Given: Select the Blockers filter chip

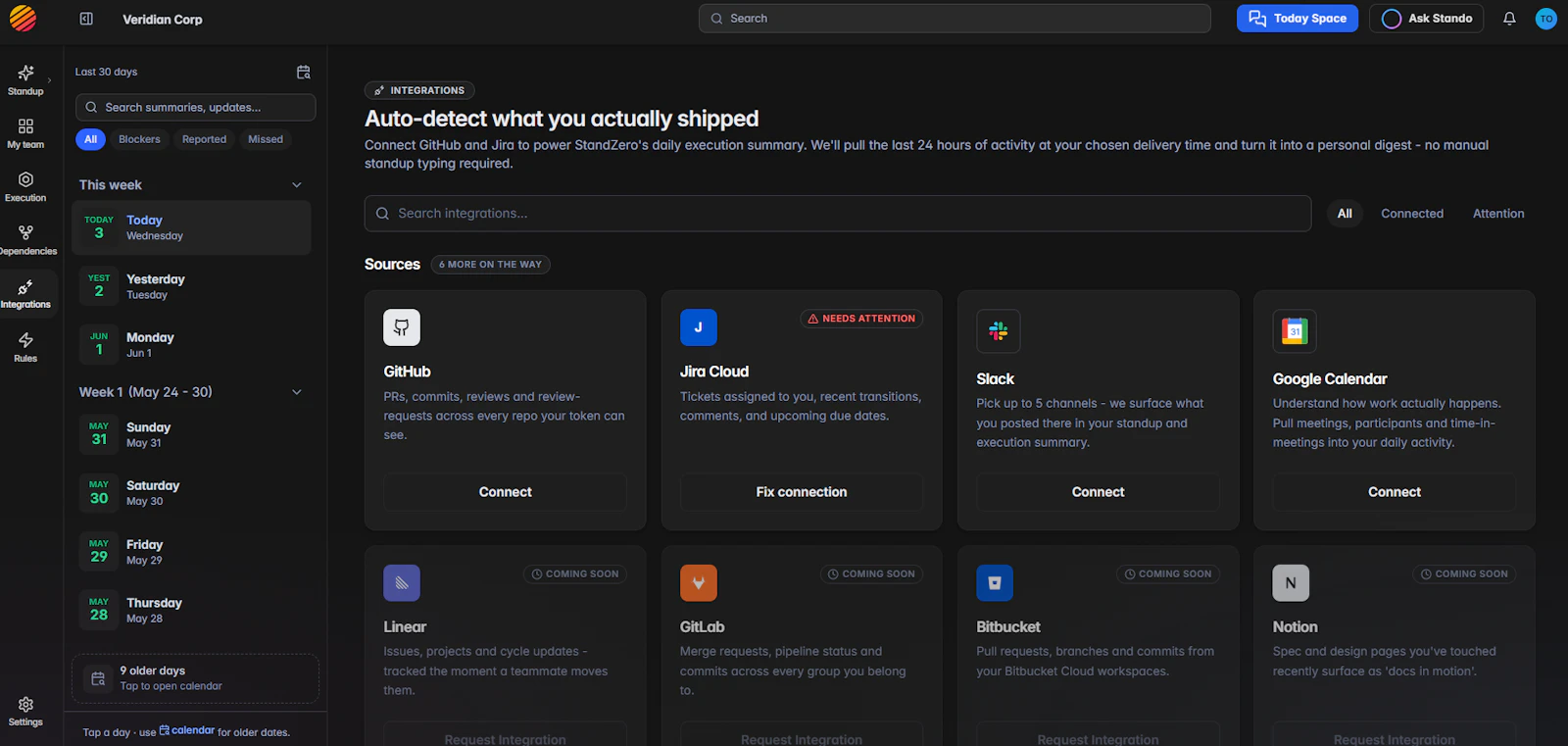Looking at the screenshot, I should click(x=139, y=139).
